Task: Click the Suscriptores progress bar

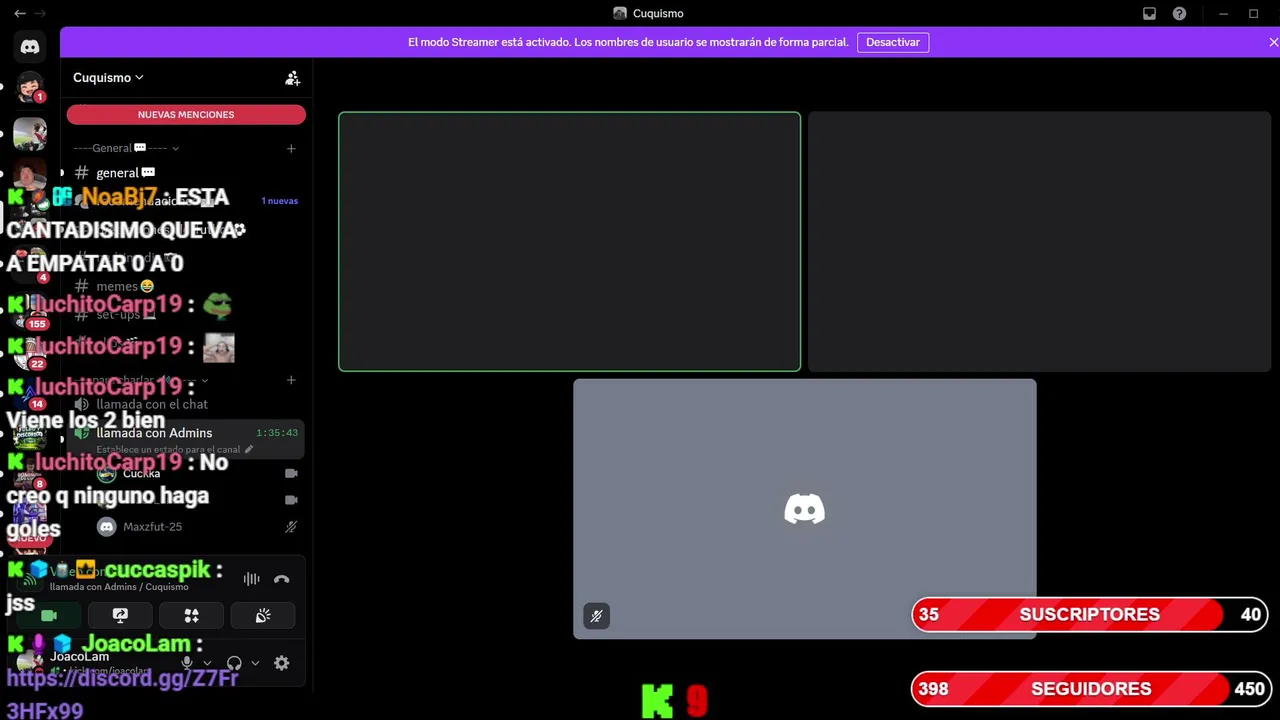Action: pyautogui.click(x=1090, y=615)
